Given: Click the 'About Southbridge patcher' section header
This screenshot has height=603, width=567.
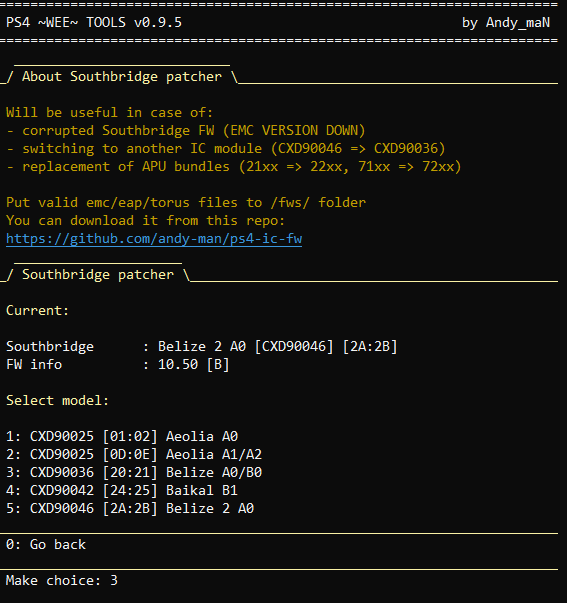Looking at the screenshot, I should coord(122,77).
